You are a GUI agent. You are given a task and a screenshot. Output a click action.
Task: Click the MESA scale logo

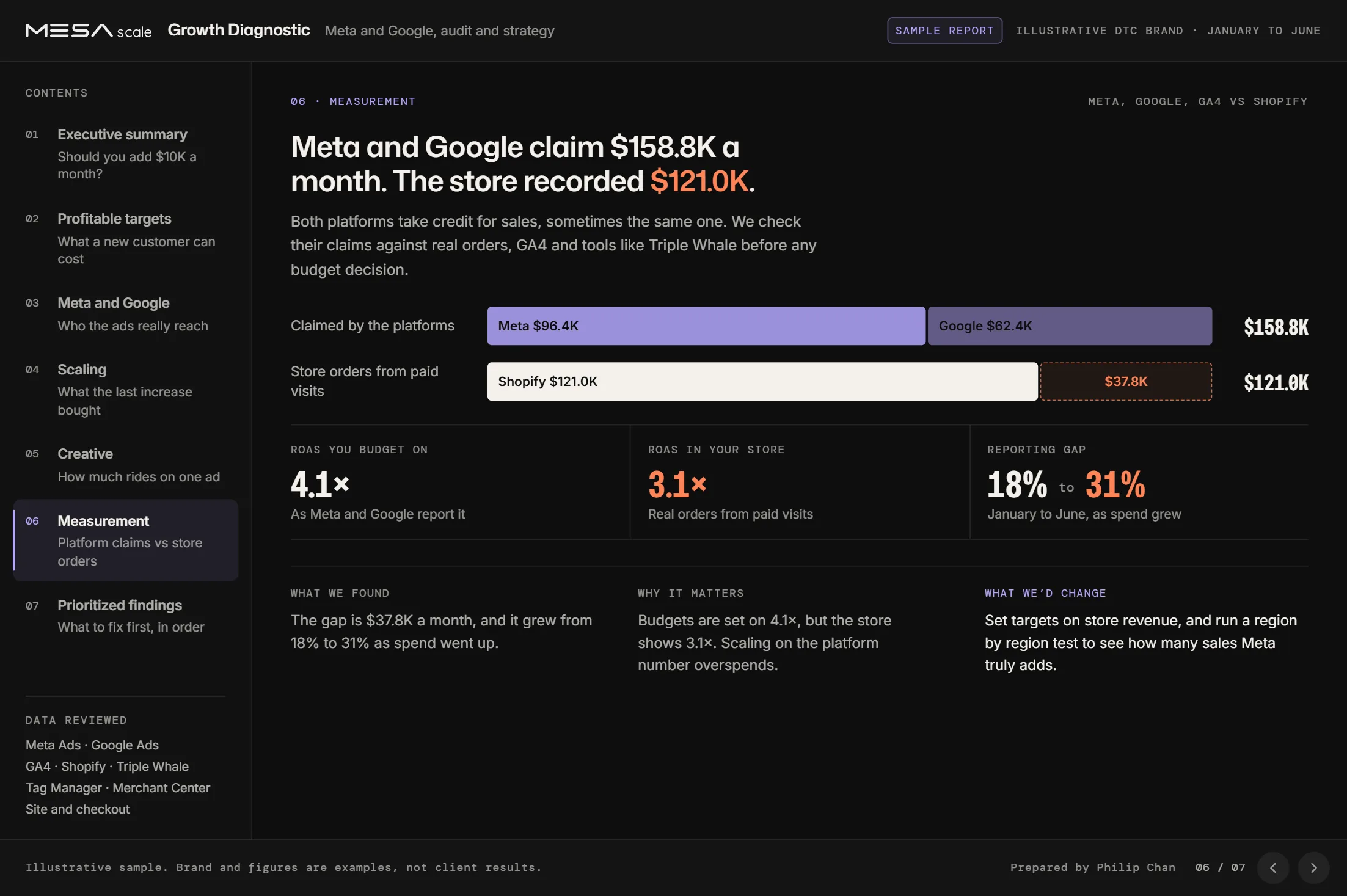89,31
